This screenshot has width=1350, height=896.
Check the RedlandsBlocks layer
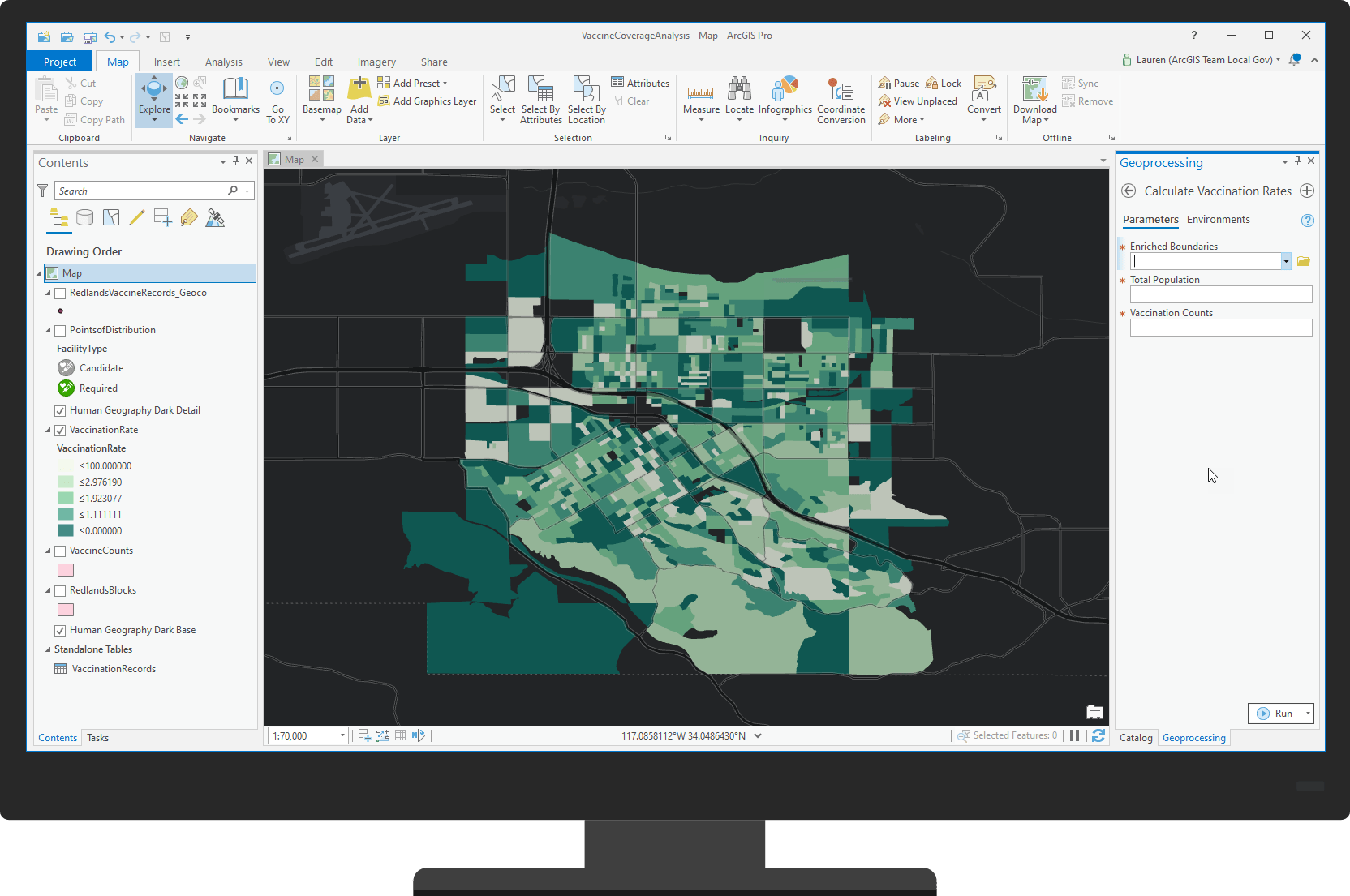(60, 591)
